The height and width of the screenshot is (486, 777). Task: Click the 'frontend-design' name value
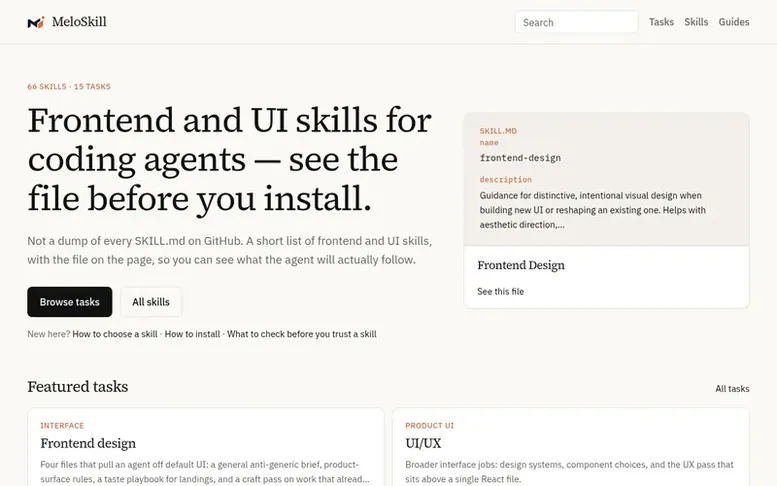coord(520,158)
